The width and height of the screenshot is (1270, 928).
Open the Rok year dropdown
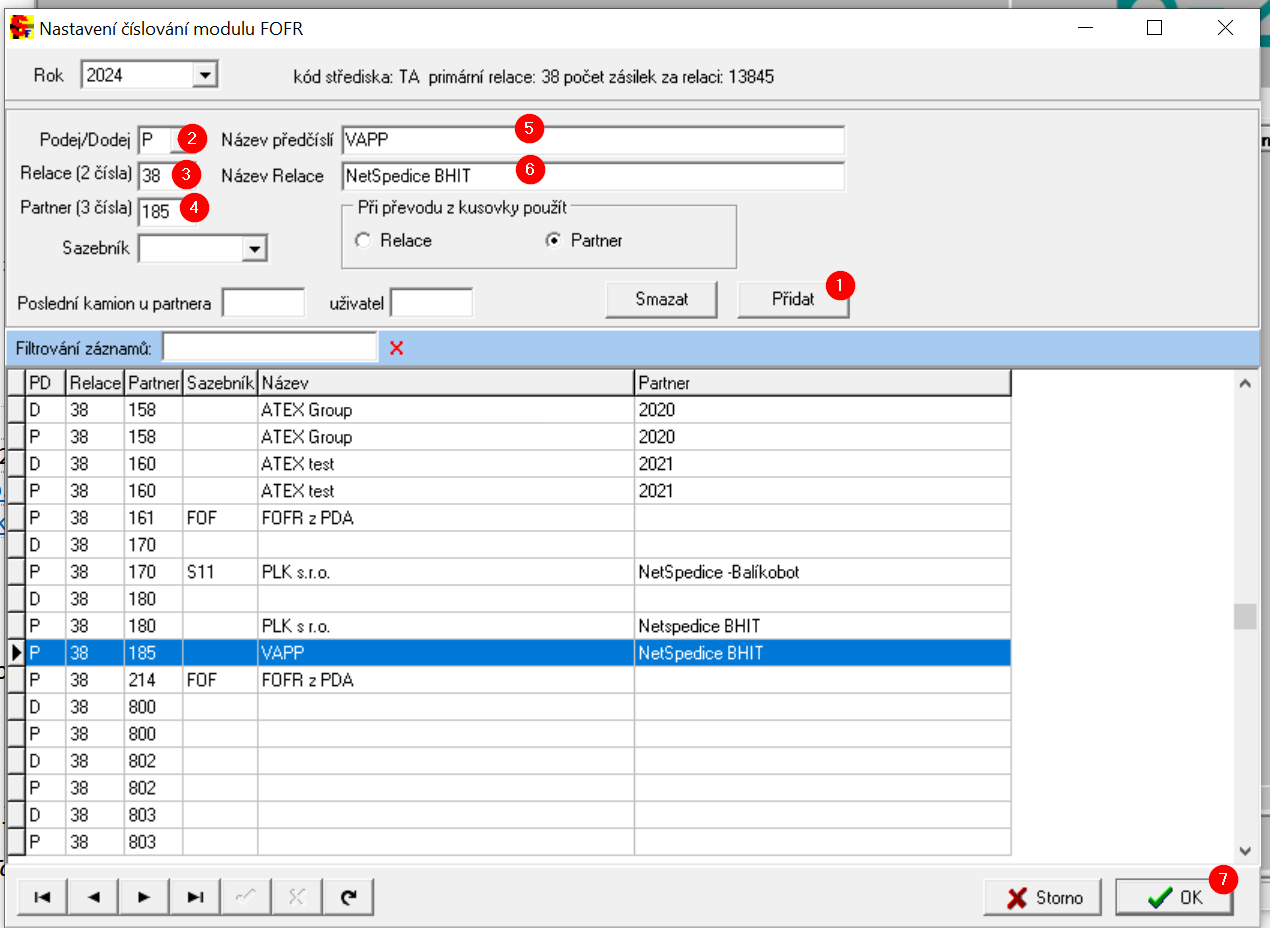(x=205, y=74)
